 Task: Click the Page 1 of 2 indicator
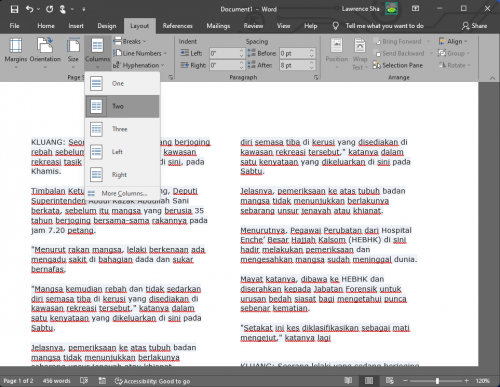(18, 381)
